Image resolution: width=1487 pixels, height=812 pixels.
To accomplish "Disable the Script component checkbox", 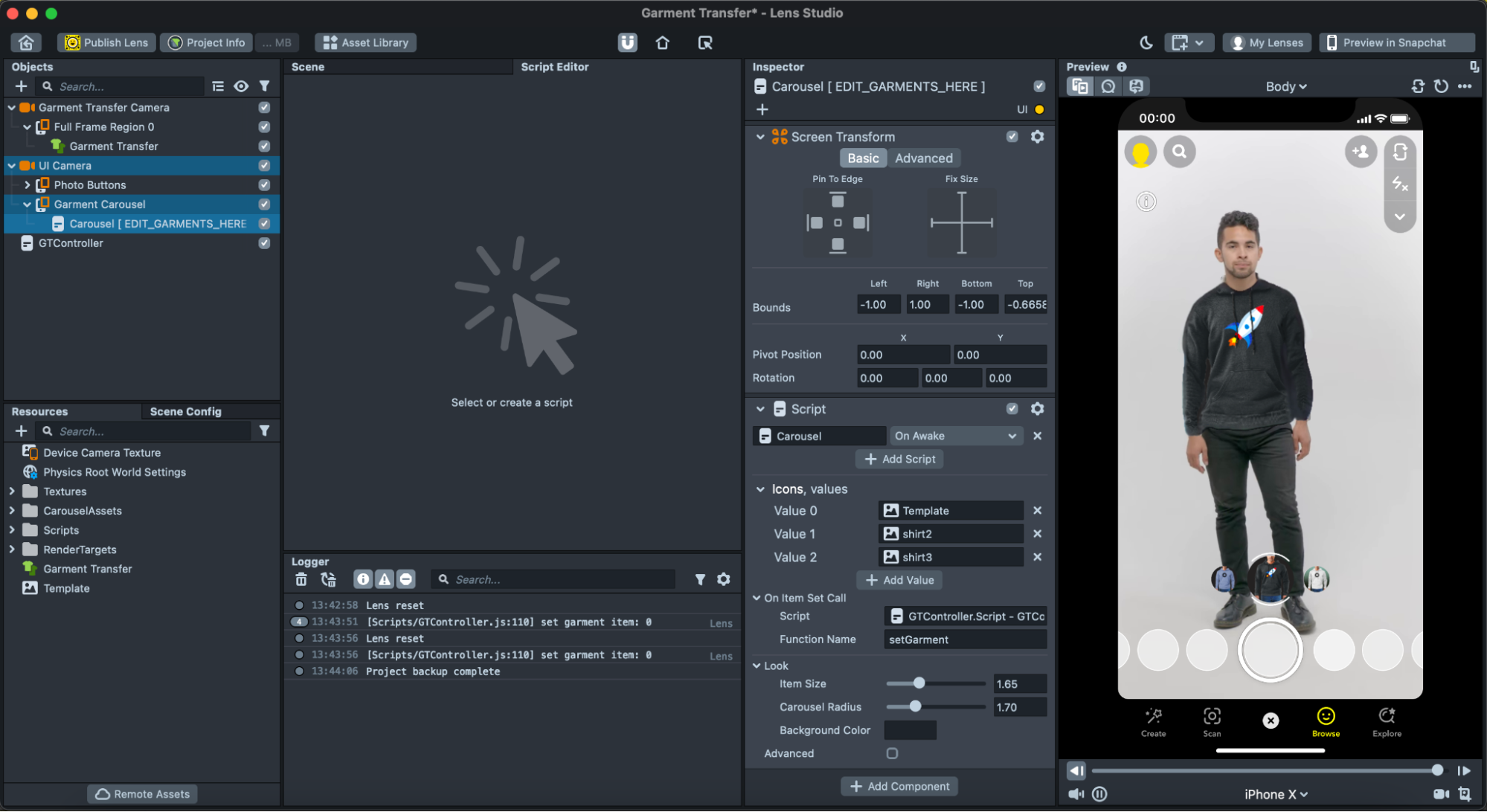I will point(1012,409).
